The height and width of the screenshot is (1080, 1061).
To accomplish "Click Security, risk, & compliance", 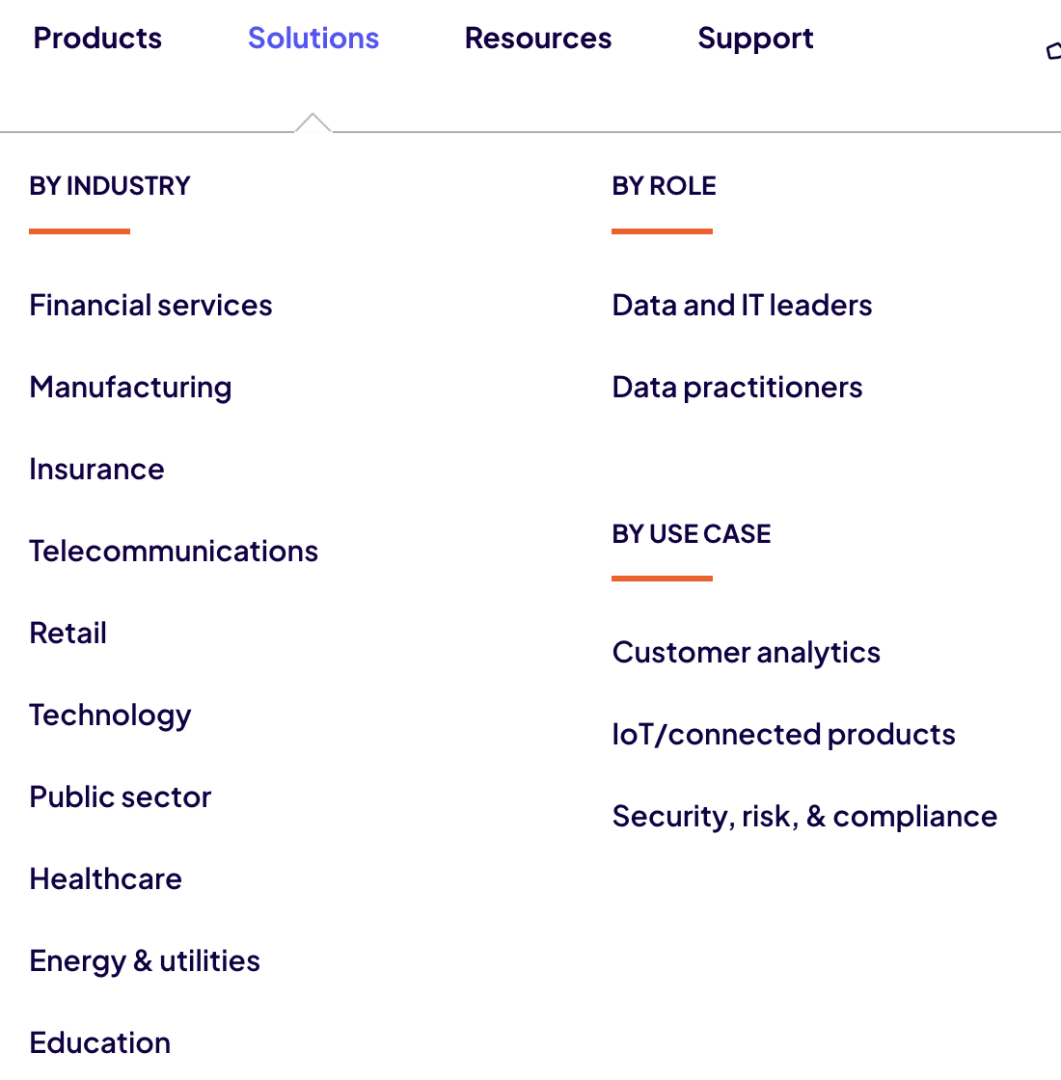I will (x=804, y=816).
